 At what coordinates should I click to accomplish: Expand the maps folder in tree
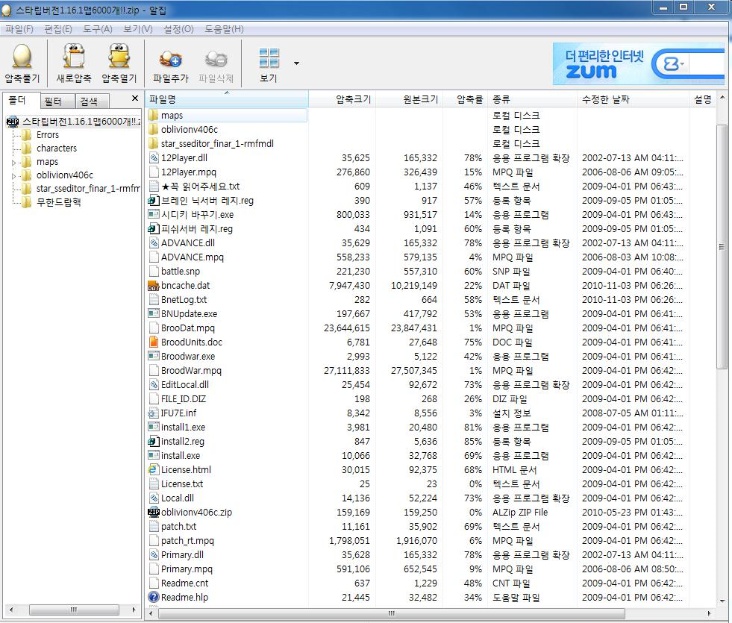14,162
